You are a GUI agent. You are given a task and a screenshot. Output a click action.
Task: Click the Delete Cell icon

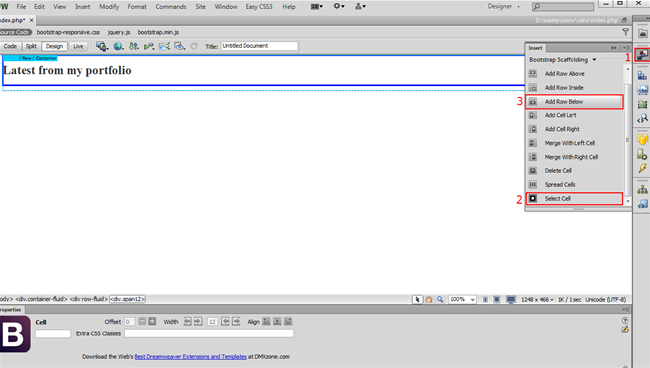pyautogui.click(x=533, y=171)
